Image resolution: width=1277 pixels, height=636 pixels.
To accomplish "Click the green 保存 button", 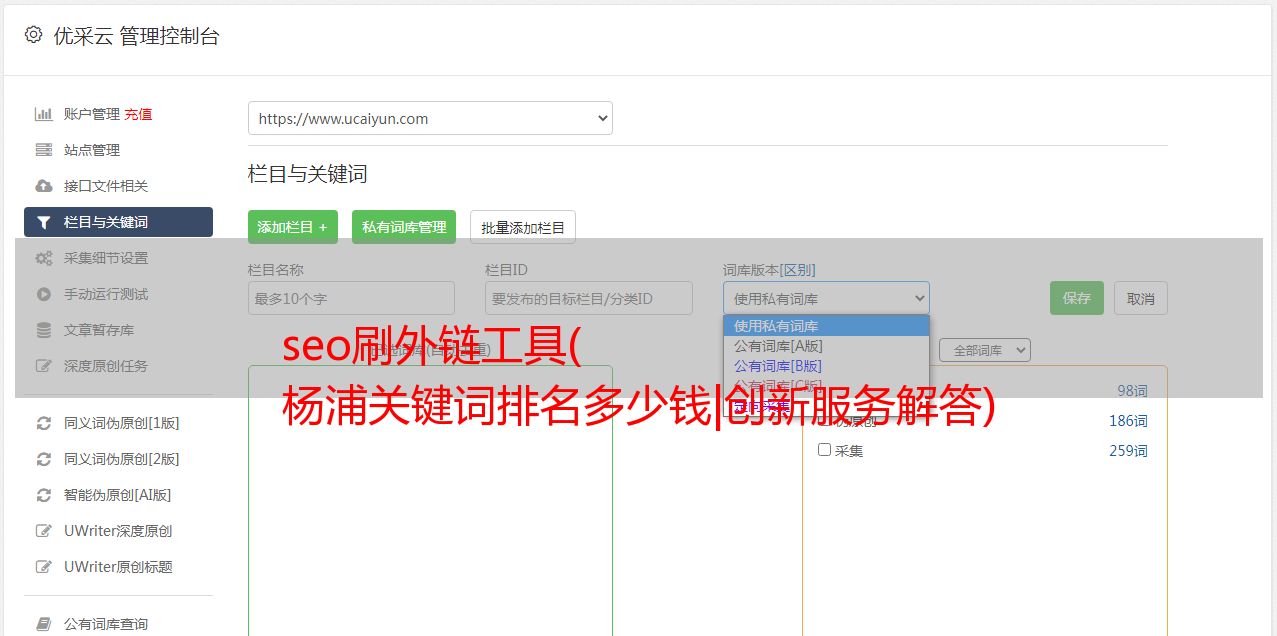I will pyautogui.click(x=1077, y=298).
